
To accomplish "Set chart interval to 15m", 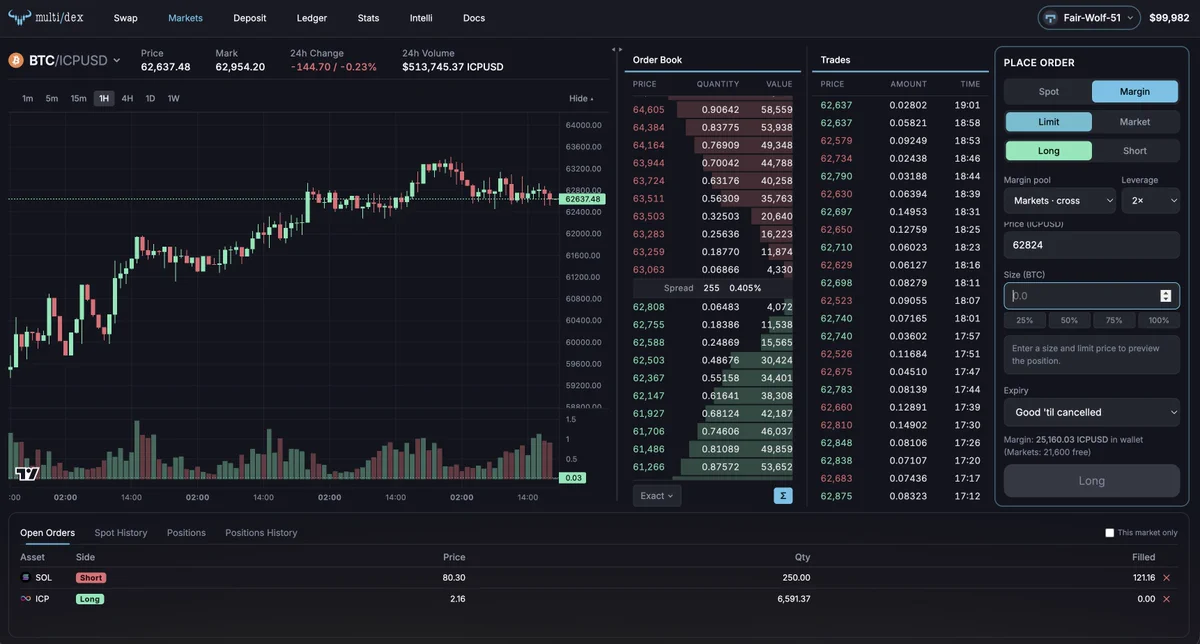I will click(78, 99).
